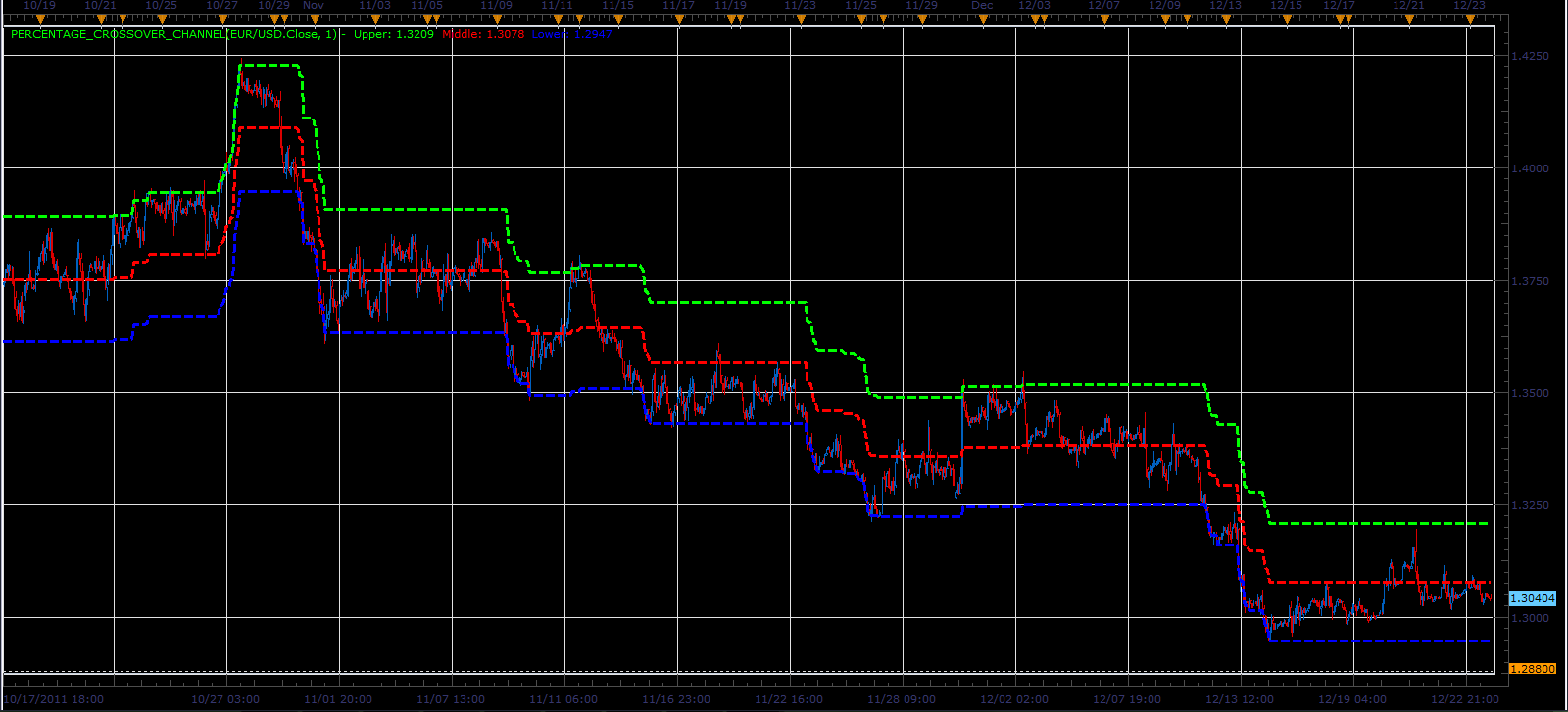The width and height of the screenshot is (1568, 712).
Task: Click the orange session marker under 11/17
Action: [679, 20]
